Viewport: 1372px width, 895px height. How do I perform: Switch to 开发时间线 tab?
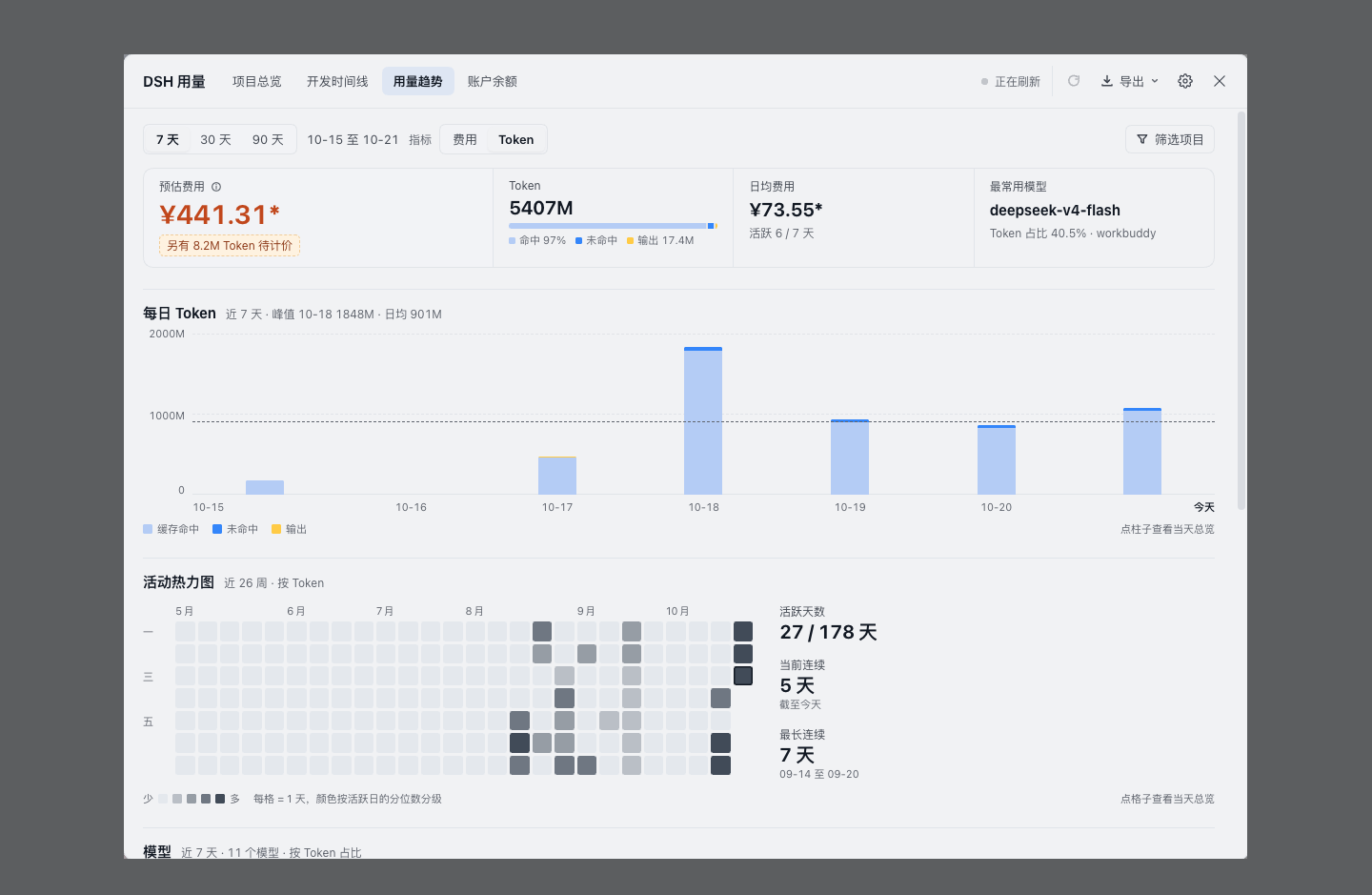[x=337, y=81]
